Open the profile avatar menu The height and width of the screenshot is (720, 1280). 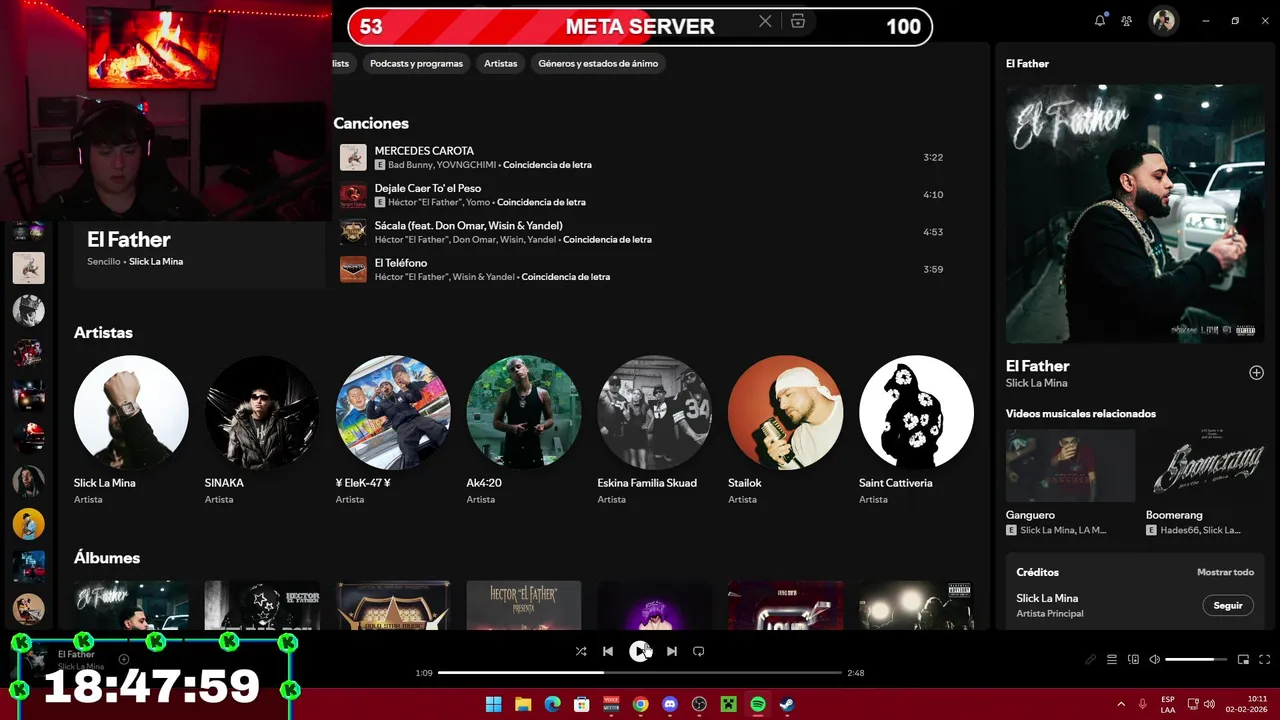(x=1163, y=21)
